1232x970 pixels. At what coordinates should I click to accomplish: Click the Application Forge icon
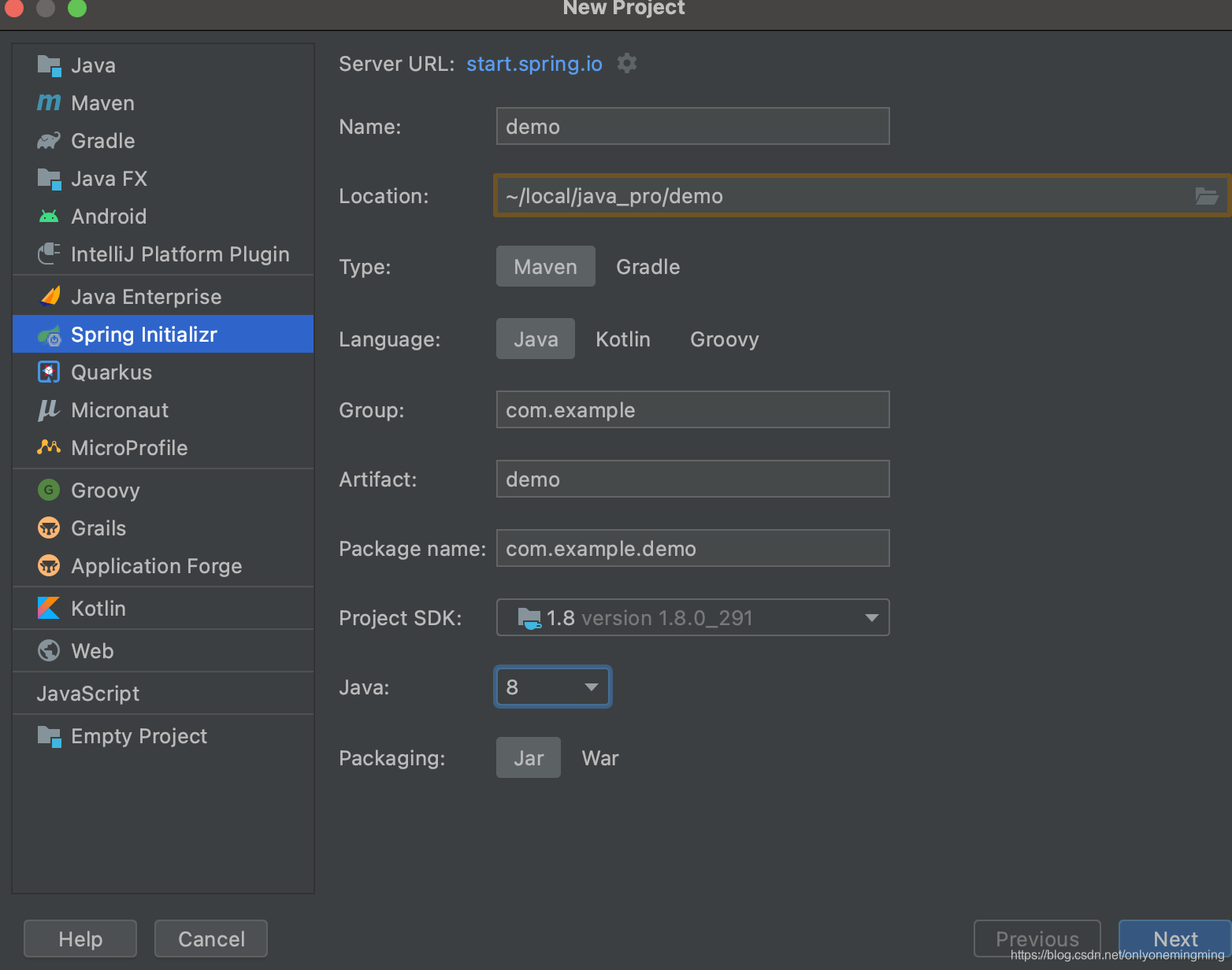[49, 565]
